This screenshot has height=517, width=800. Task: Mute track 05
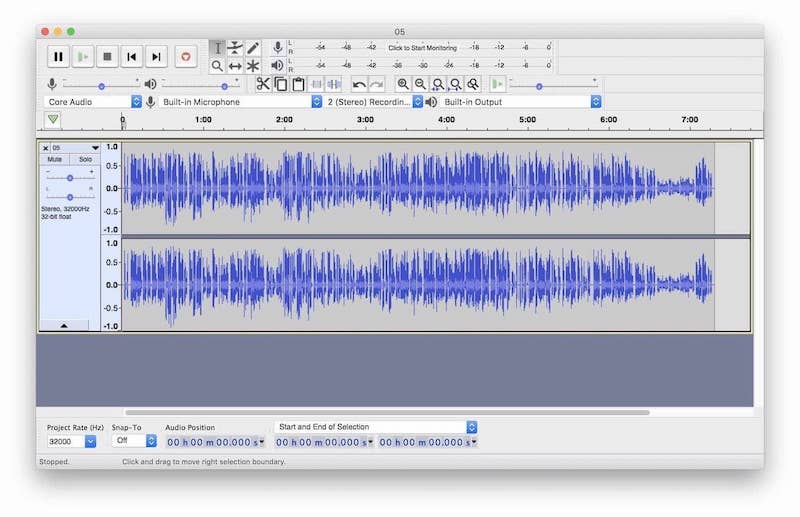pos(54,160)
